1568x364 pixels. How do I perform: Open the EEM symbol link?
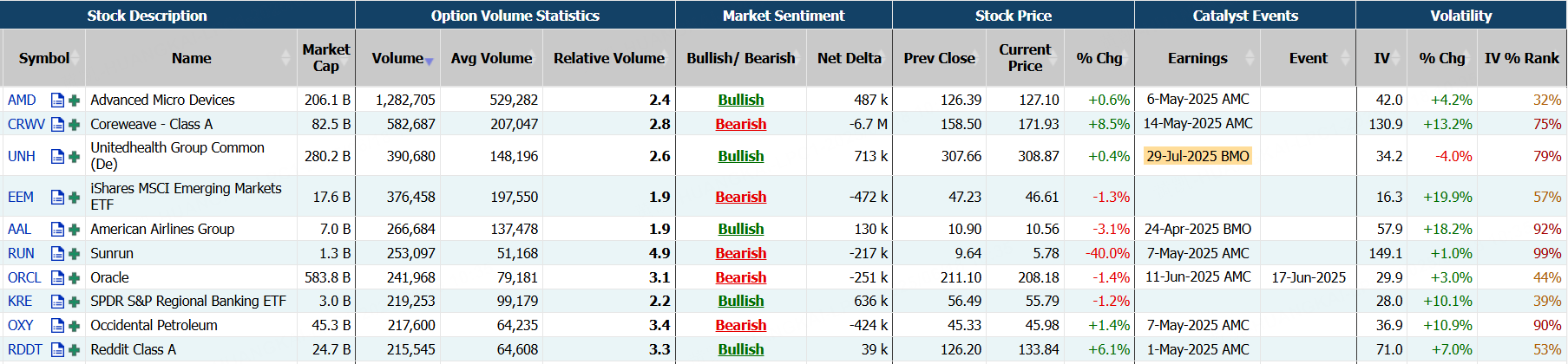[21, 198]
